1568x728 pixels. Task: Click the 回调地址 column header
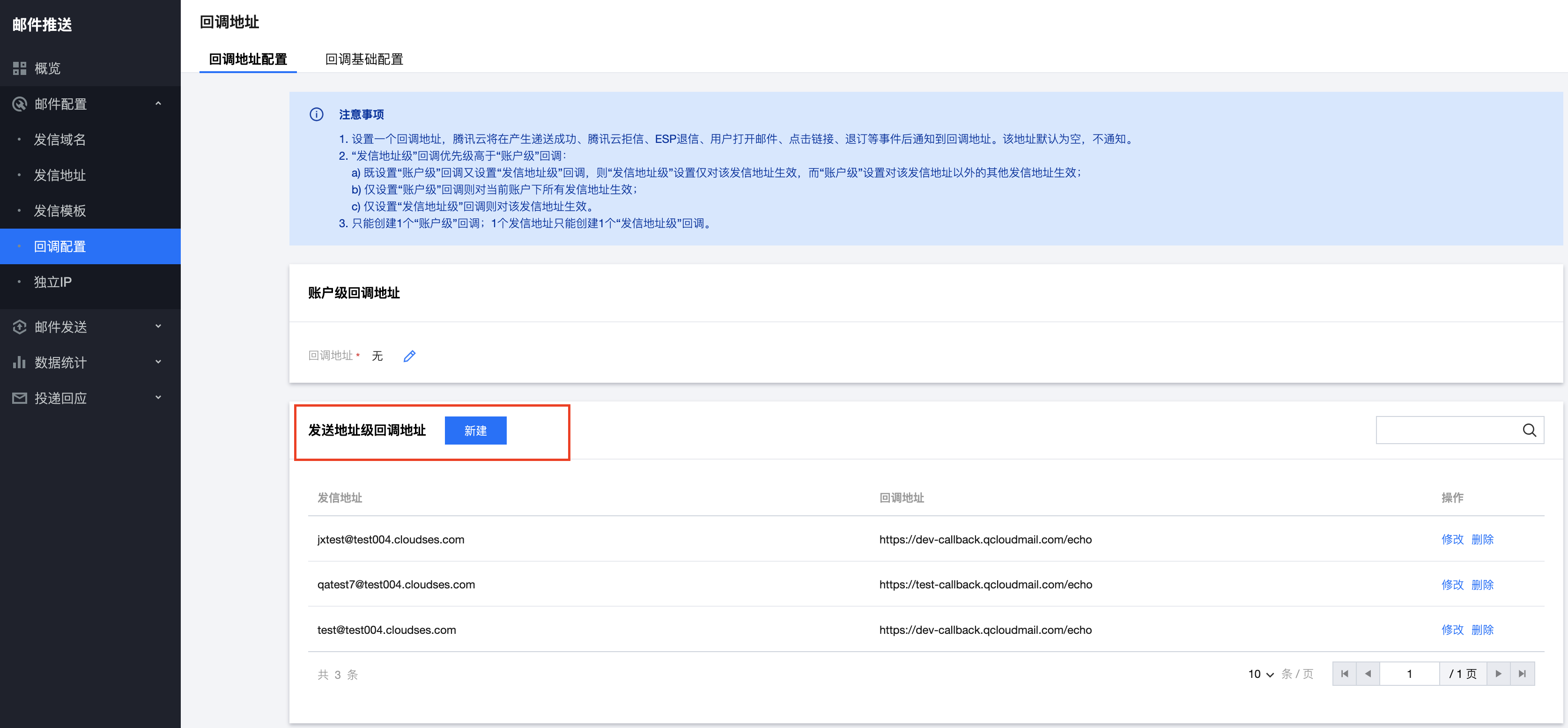pyautogui.click(x=902, y=498)
